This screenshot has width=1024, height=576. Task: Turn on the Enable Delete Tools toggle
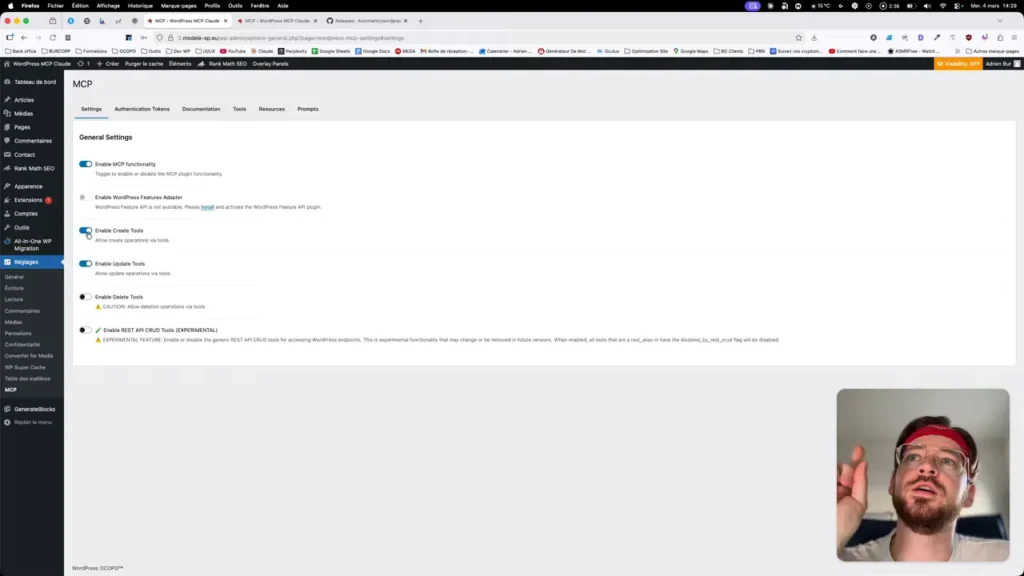tap(86, 297)
